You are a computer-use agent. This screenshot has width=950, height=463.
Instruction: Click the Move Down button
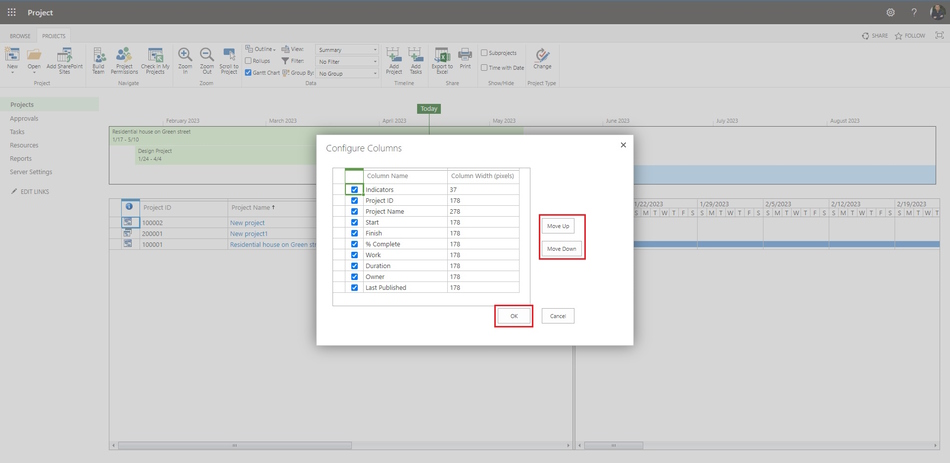click(x=562, y=249)
